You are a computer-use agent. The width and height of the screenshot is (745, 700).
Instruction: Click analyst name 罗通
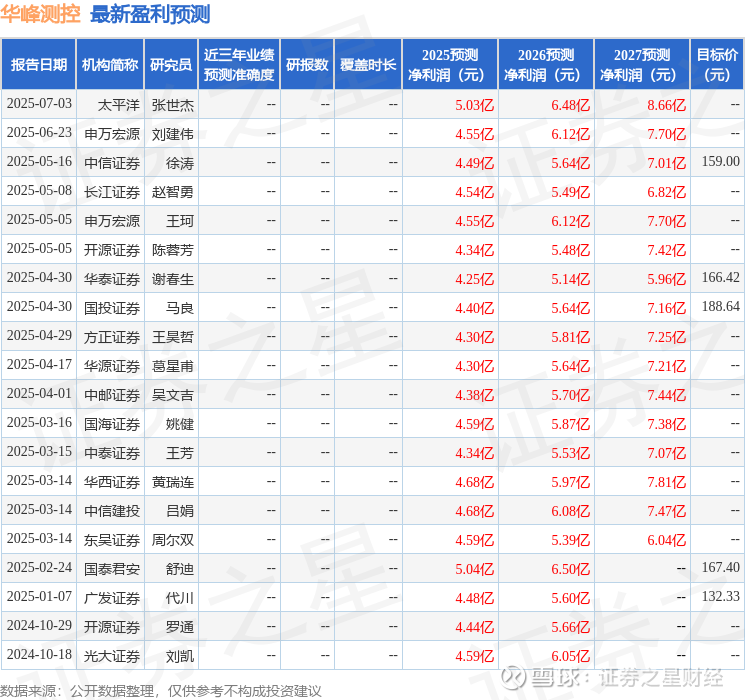[x=180, y=627]
